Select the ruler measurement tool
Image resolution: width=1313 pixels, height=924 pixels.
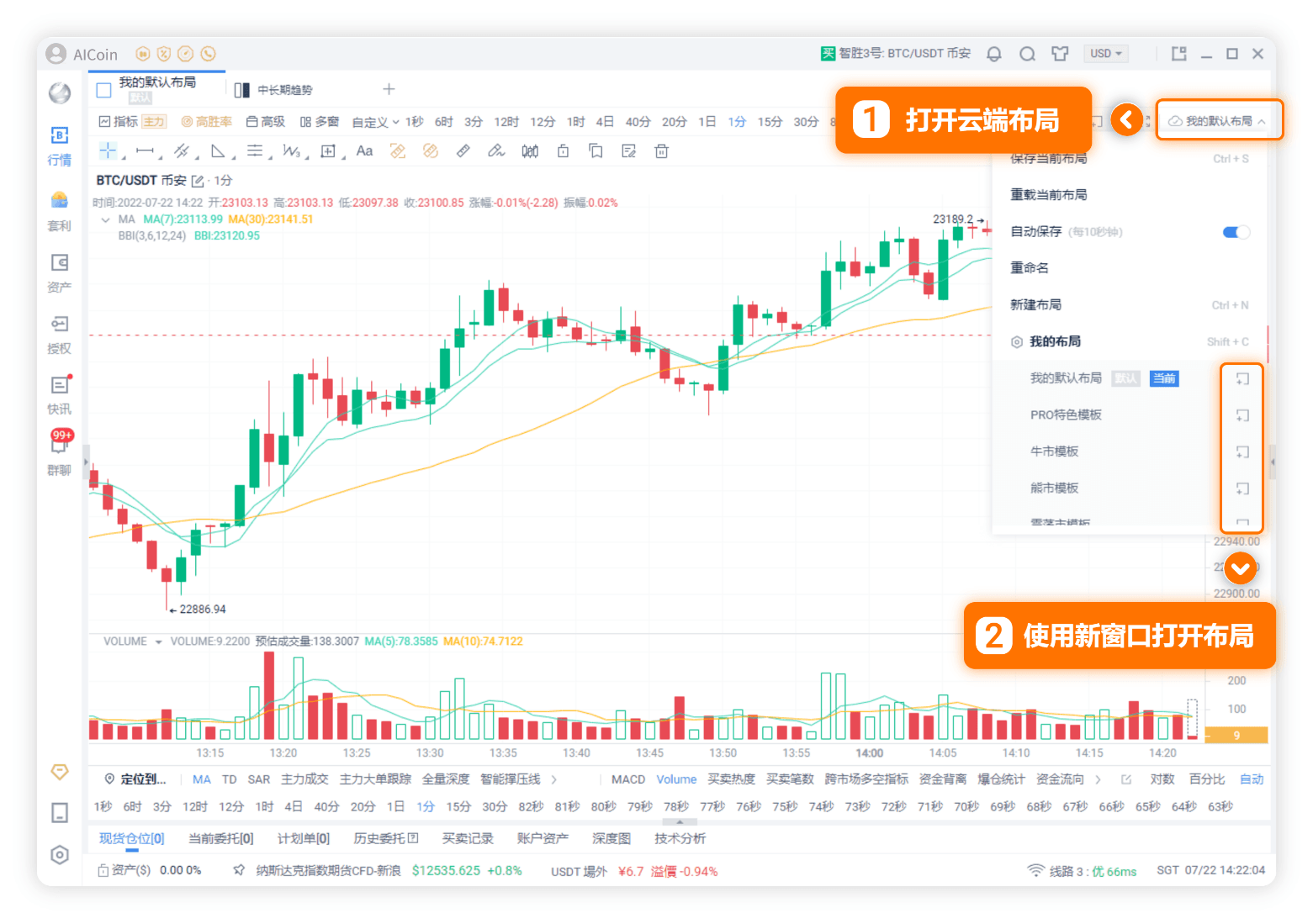[463, 151]
